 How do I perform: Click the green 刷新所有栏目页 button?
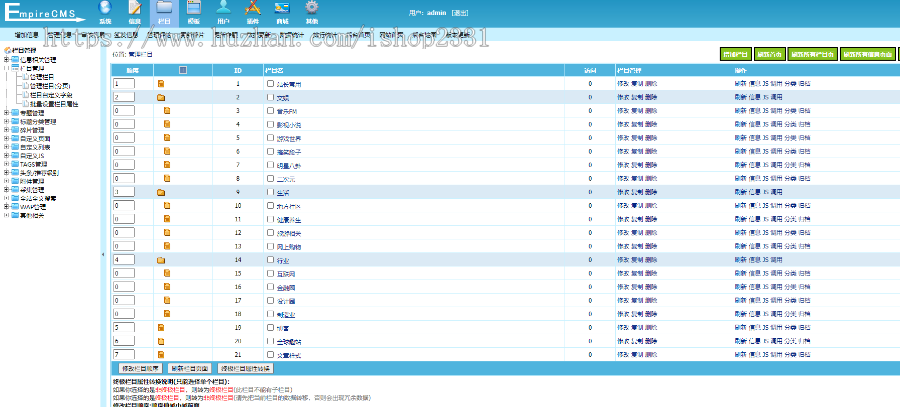click(812, 55)
